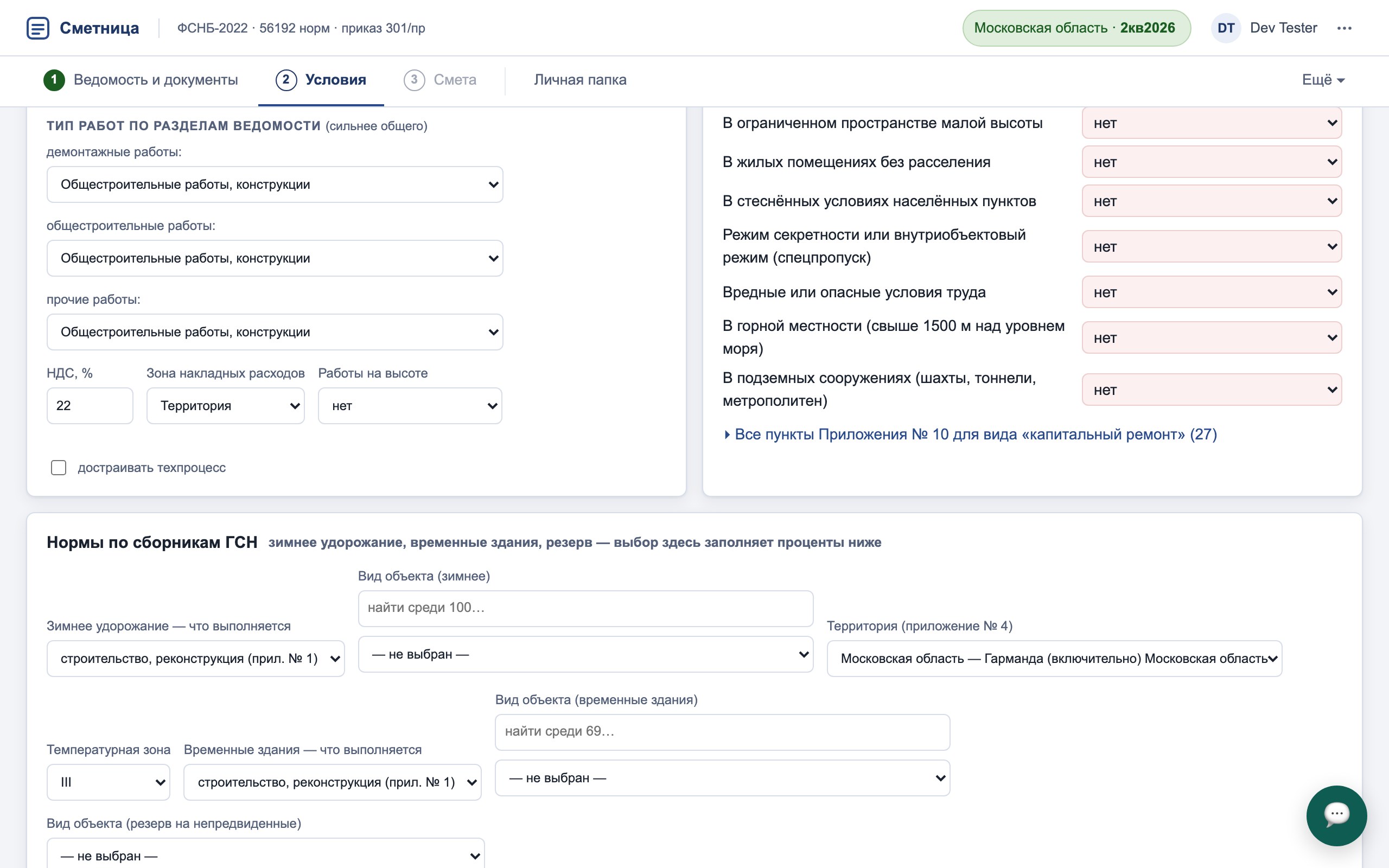Click the step 3 circle icon
Viewport: 1389px width, 868px height.
coord(414,80)
